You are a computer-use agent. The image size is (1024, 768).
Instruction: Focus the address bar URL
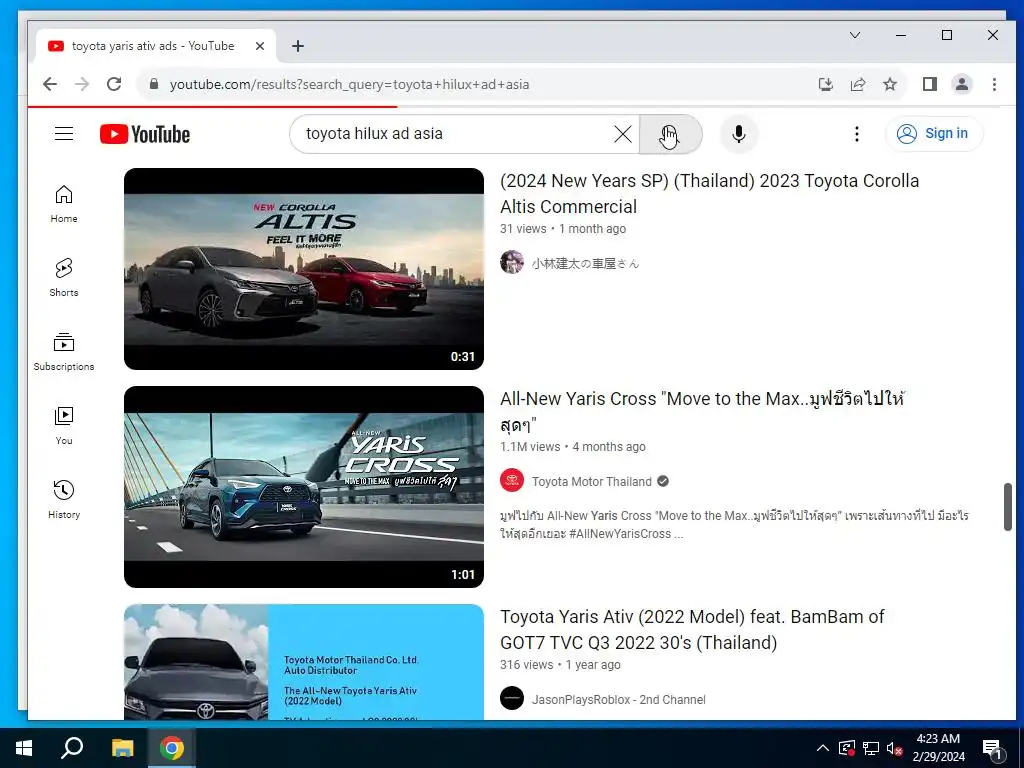[x=349, y=84]
